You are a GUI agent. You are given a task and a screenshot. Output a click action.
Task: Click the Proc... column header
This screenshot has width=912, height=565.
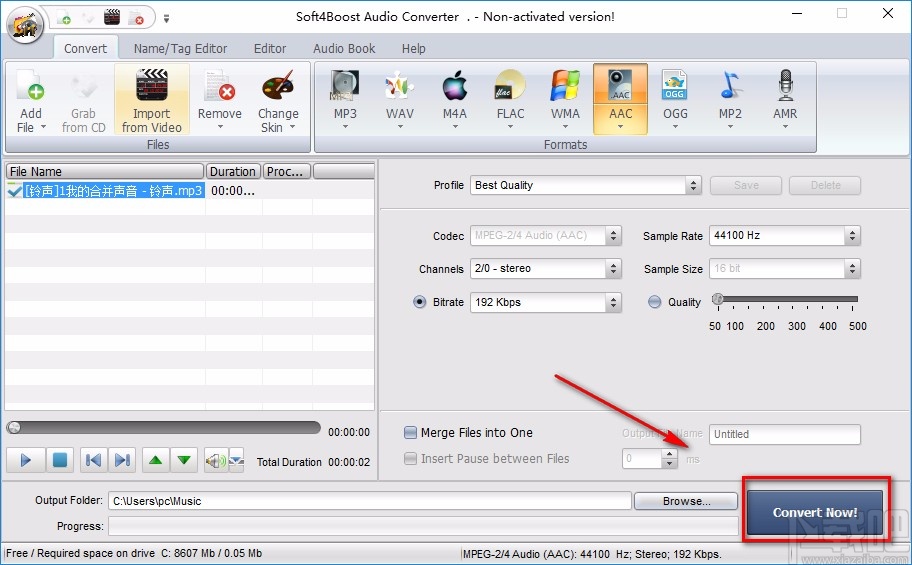pyautogui.click(x=287, y=172)
